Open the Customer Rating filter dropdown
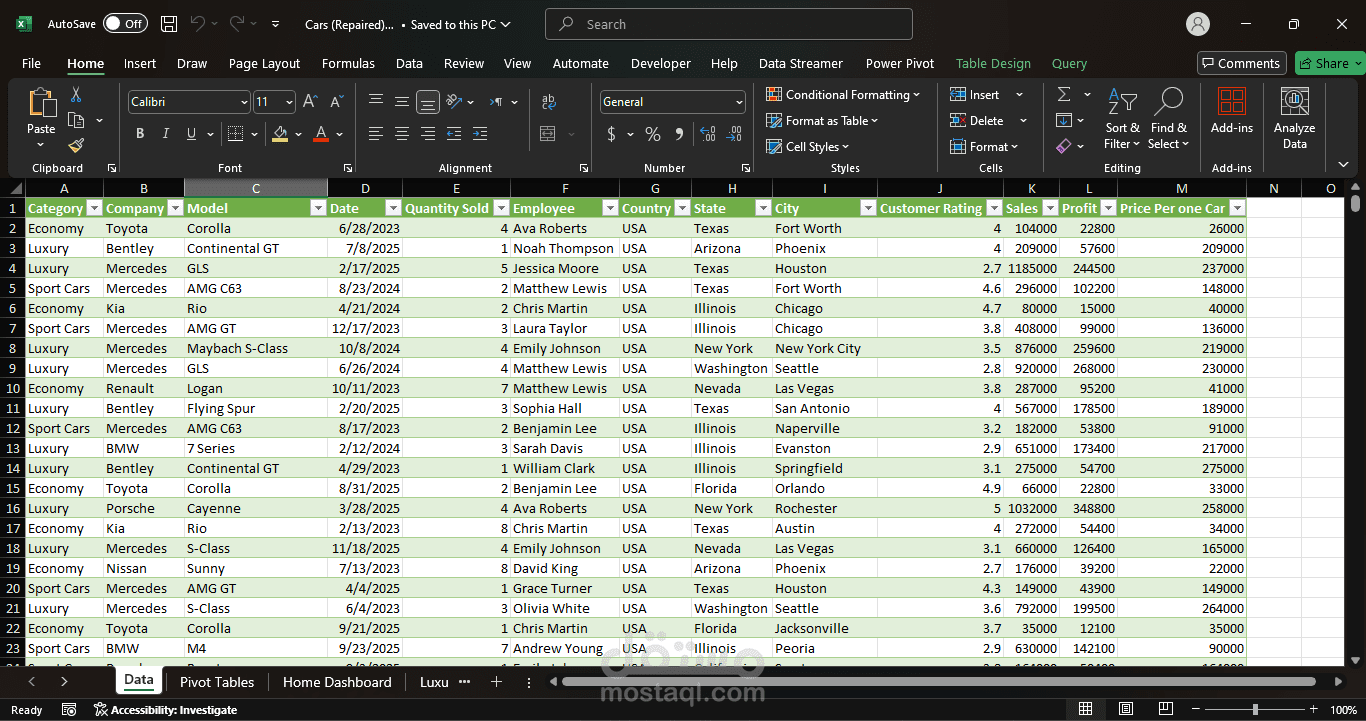Screen dimensions: 1366x721 994,208
